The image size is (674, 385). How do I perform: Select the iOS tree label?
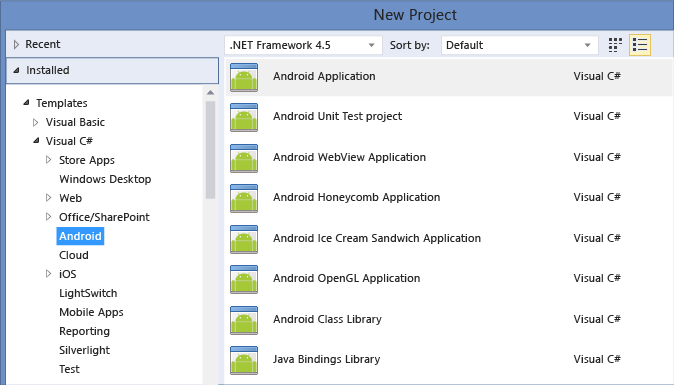[x=67, y=274]
